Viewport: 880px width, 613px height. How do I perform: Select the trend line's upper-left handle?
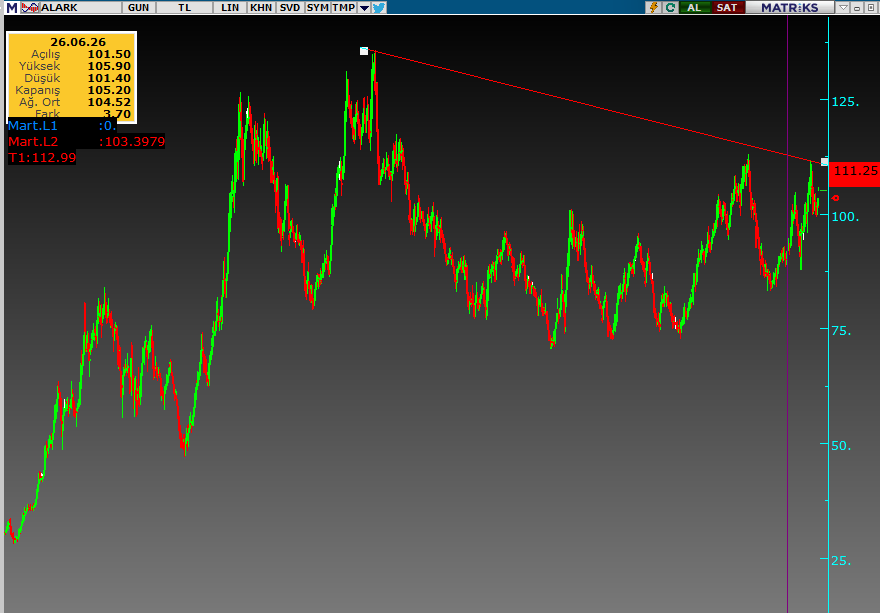364,51
